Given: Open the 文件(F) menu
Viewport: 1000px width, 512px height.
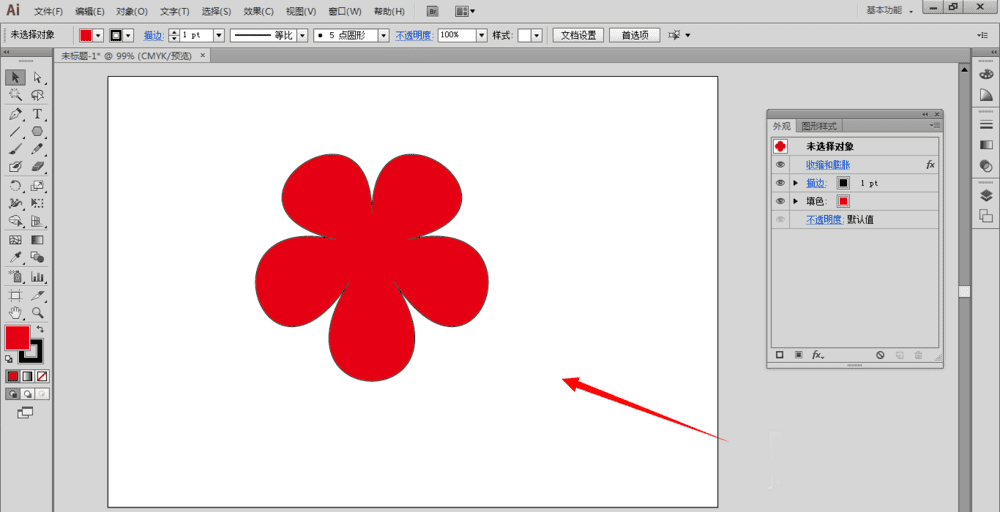Looking at the screenshot, I should 48,11.
